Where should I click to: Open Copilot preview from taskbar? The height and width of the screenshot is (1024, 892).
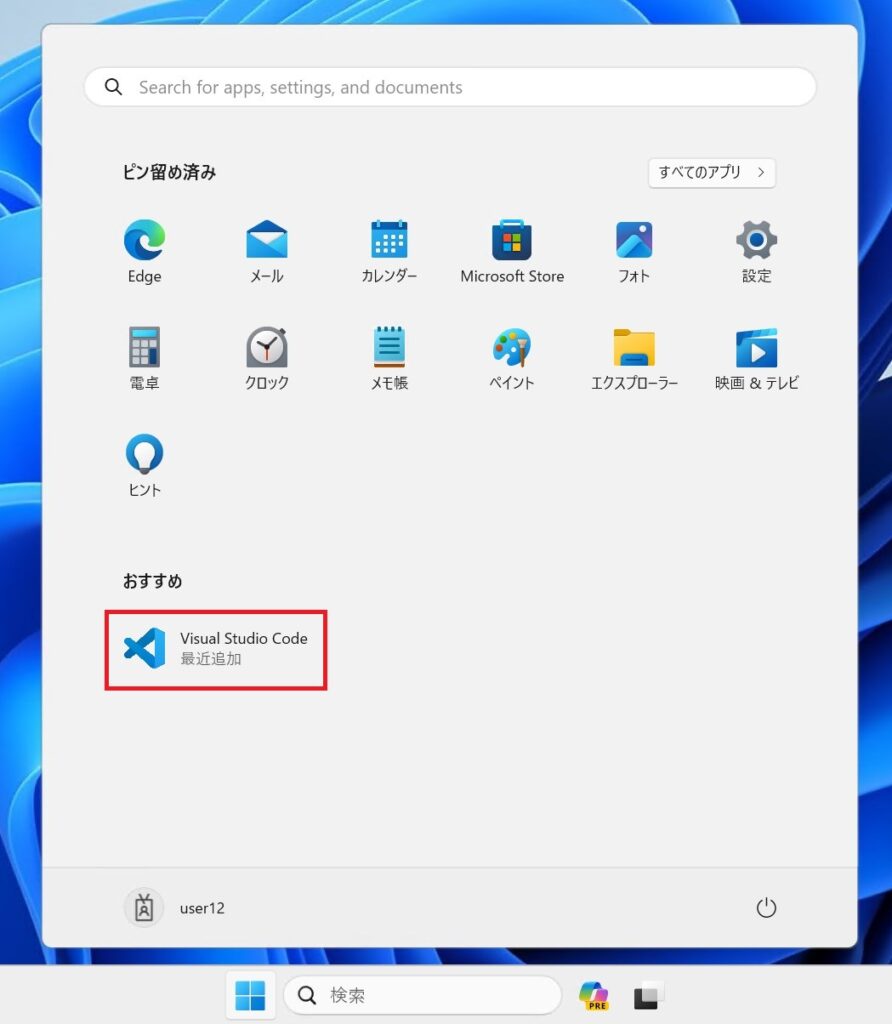click(x=594, y=995)
